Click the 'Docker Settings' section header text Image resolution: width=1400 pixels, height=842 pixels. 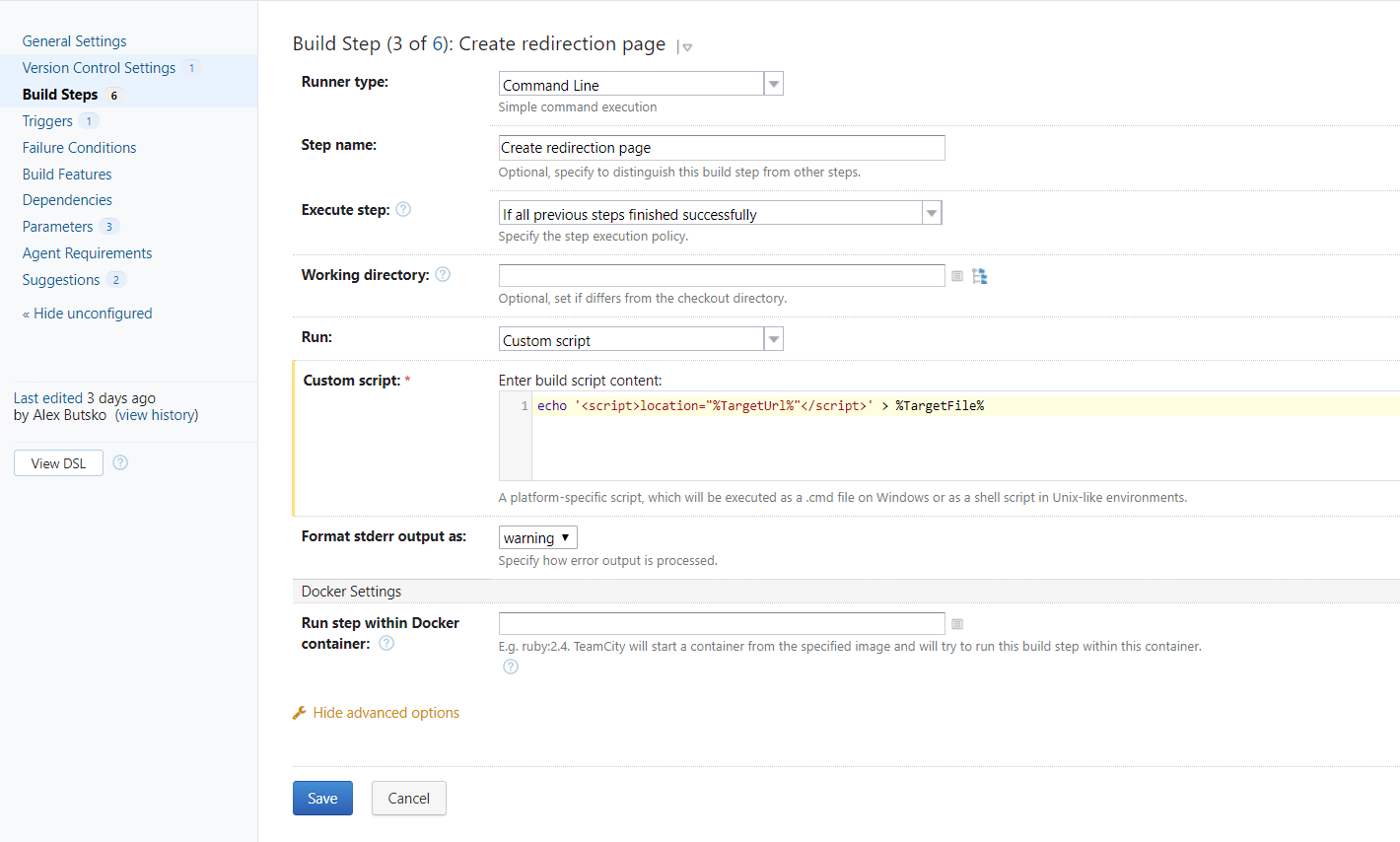tap(351, 592)
